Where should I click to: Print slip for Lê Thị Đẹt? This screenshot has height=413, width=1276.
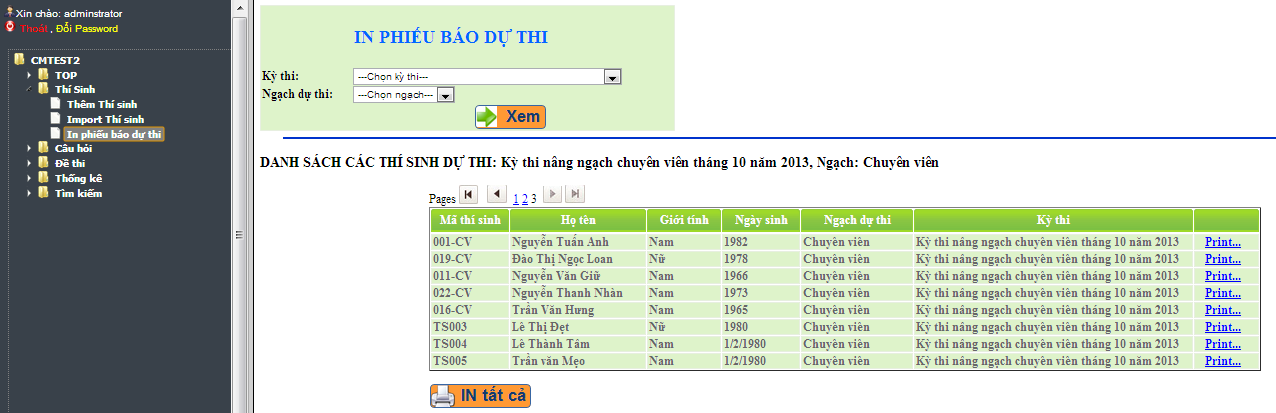[x=1222, y=327]
